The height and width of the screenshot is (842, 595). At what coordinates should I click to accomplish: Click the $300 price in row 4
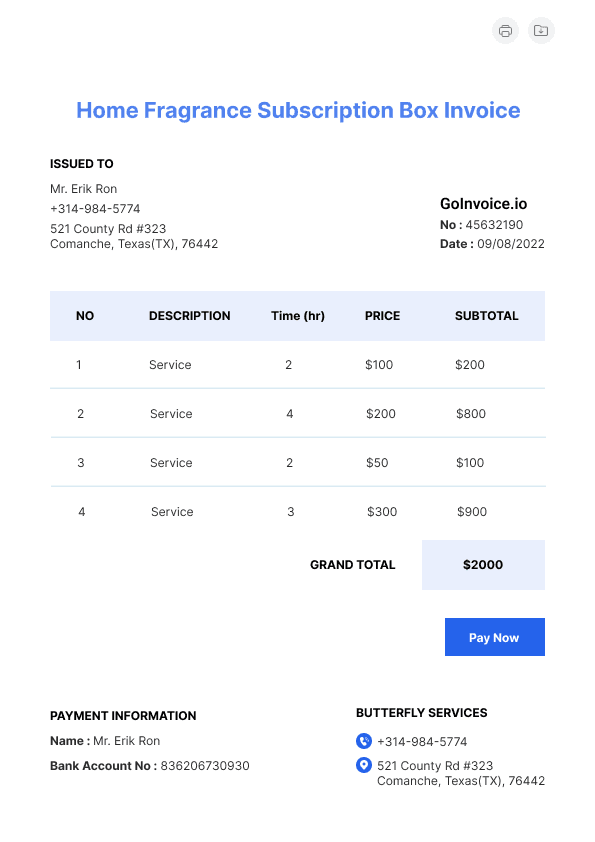[x=382, y=512]
